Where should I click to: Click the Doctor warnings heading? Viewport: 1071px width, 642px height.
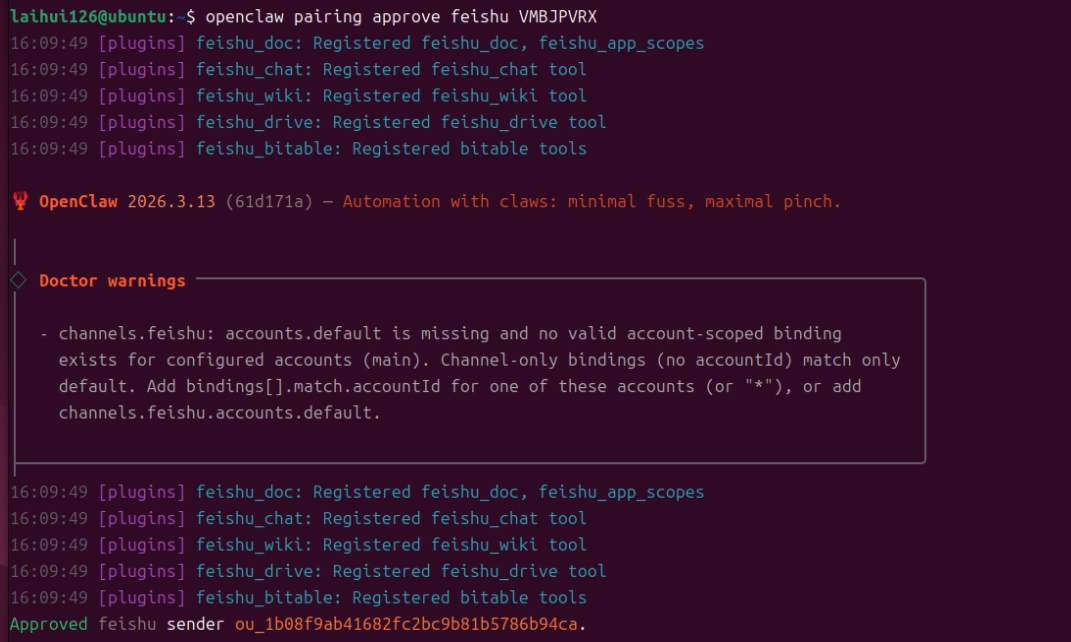[x=112, y=281]
